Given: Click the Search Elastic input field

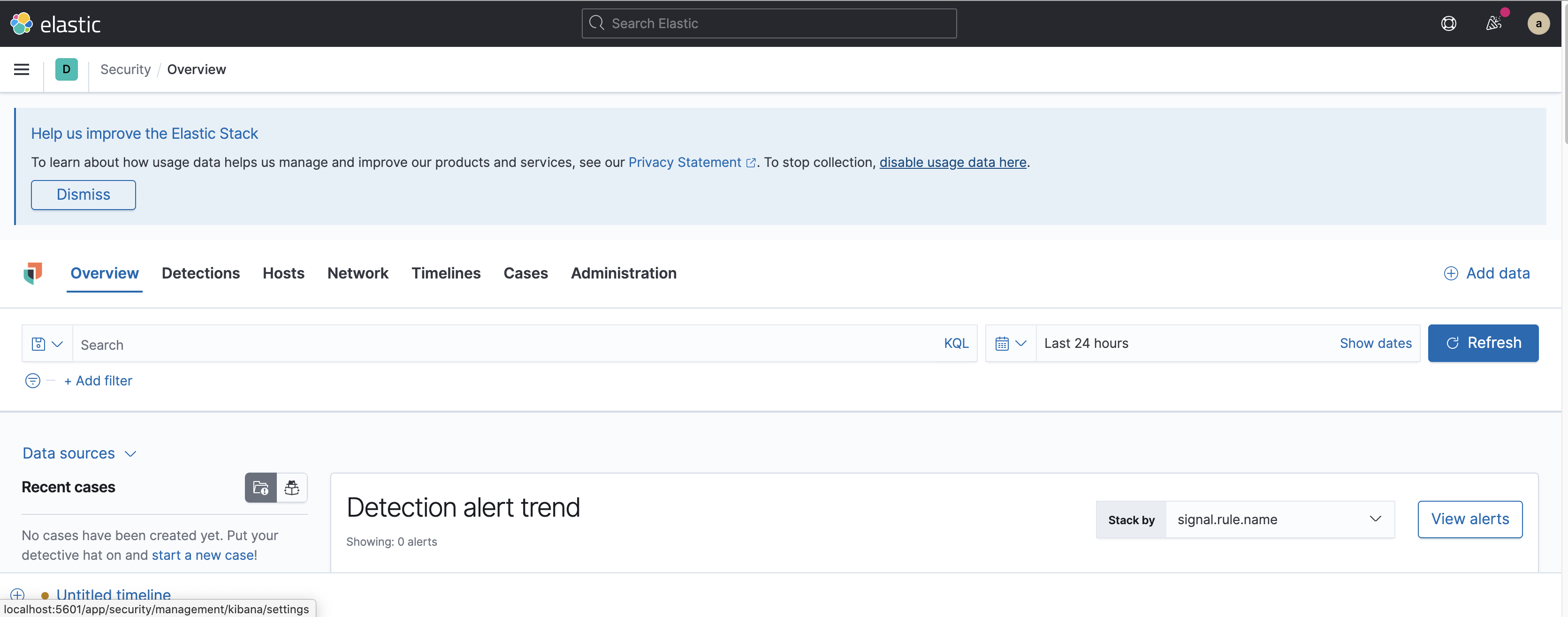Looking at the screenshot, I should click(769, 24).
